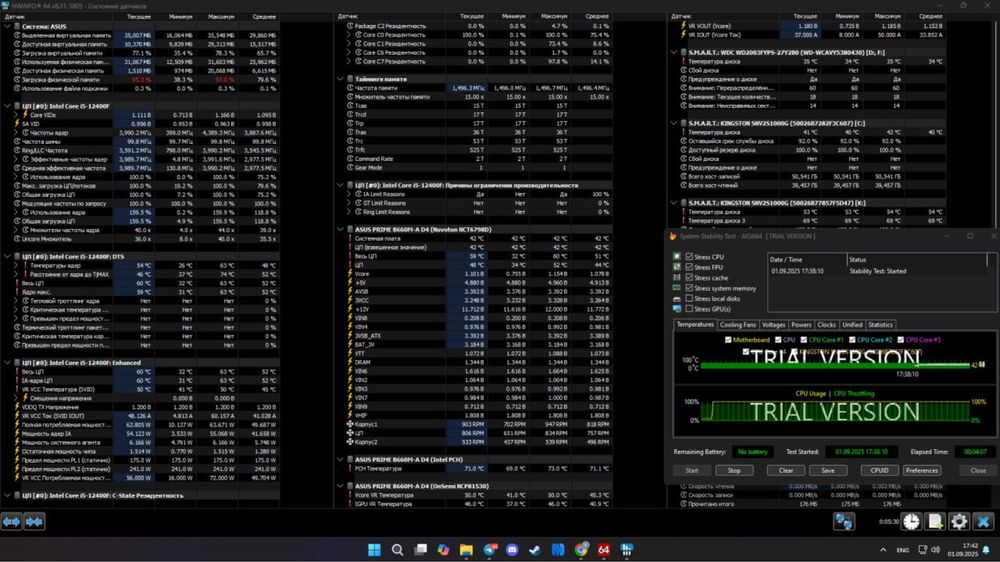
Task: Click Close button in stability test
Action: 978,470
